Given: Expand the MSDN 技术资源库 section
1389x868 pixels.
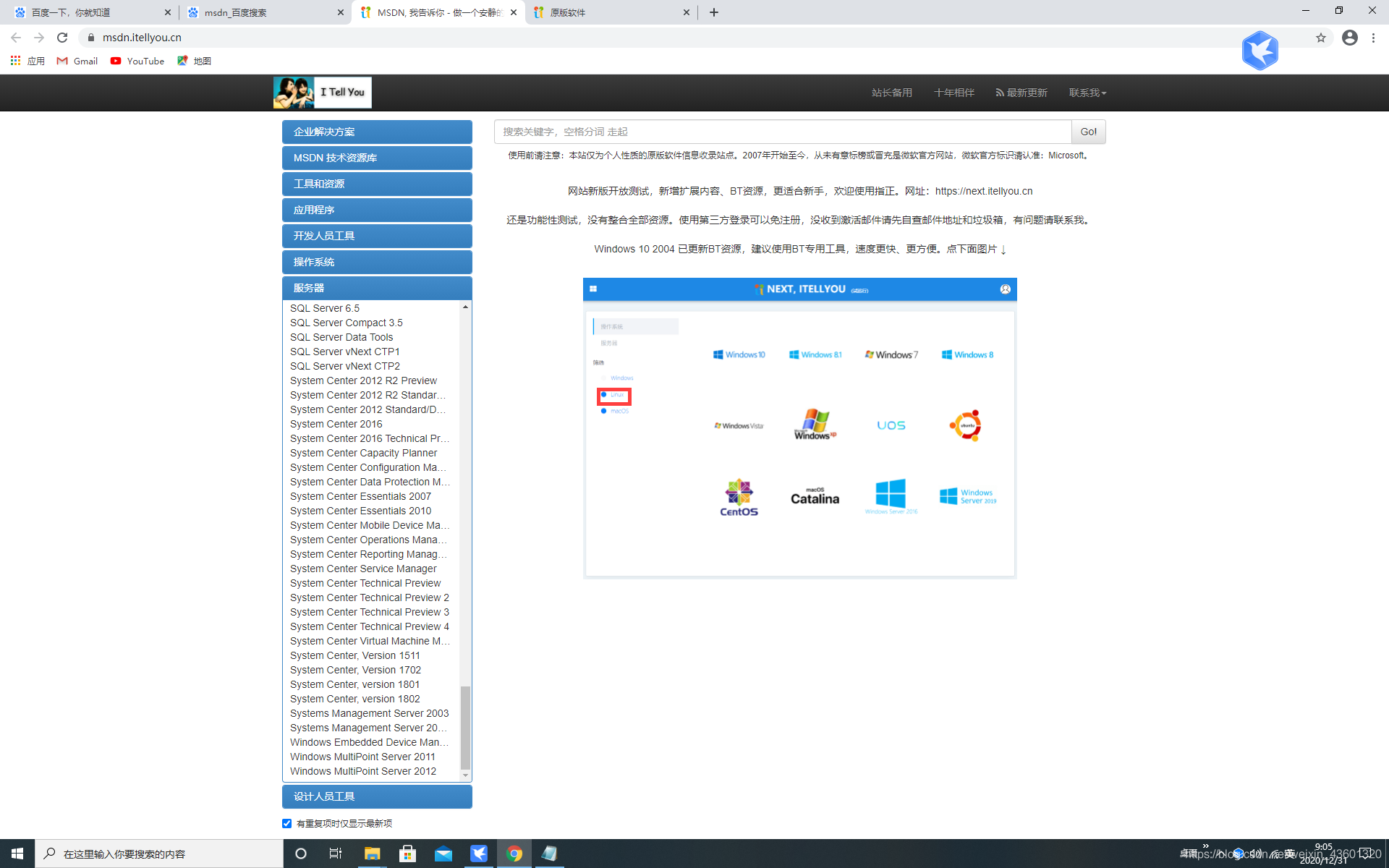Looking at the screenshot, I should [377, 158].
